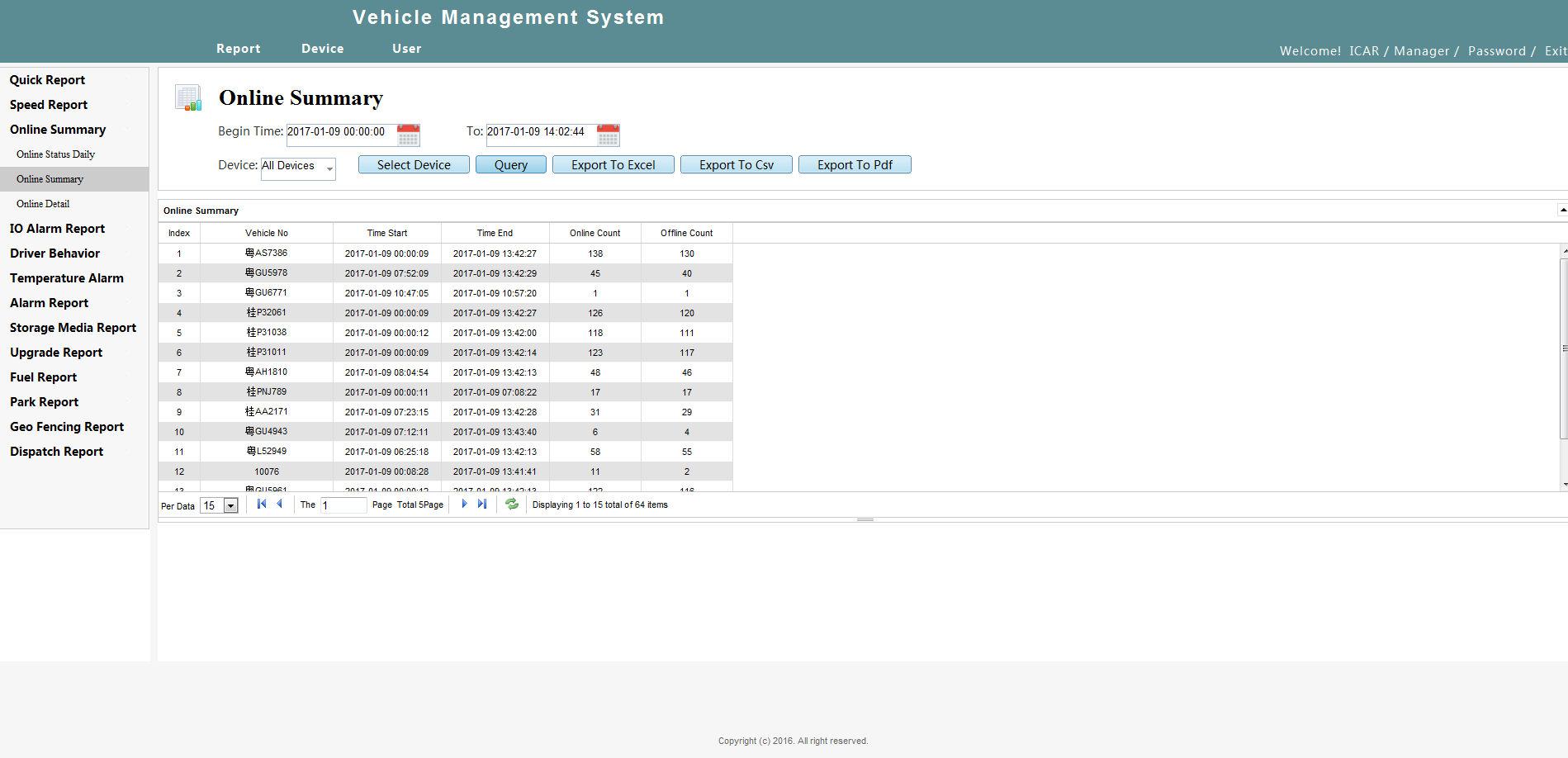Open IO Alarm Report section
This screenshot has width=1568, height=758.
pyautogui.click(x=57, y=229)
